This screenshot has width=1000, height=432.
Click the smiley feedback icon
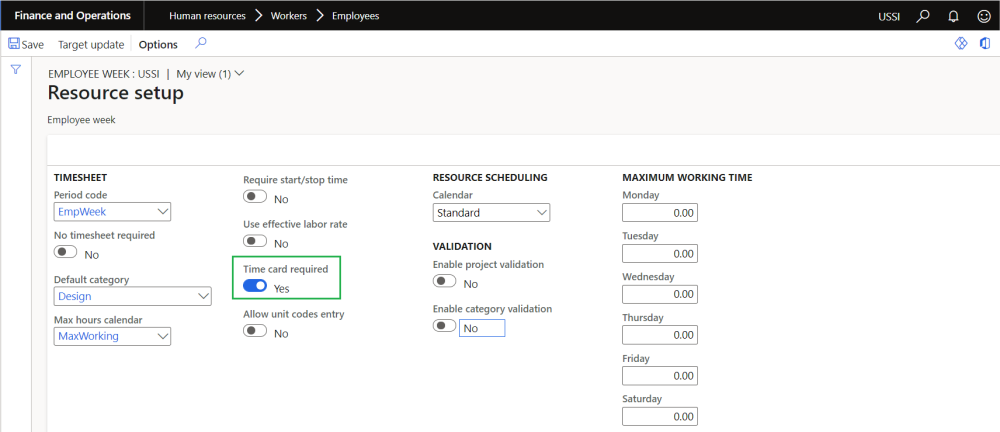[981, 16]
